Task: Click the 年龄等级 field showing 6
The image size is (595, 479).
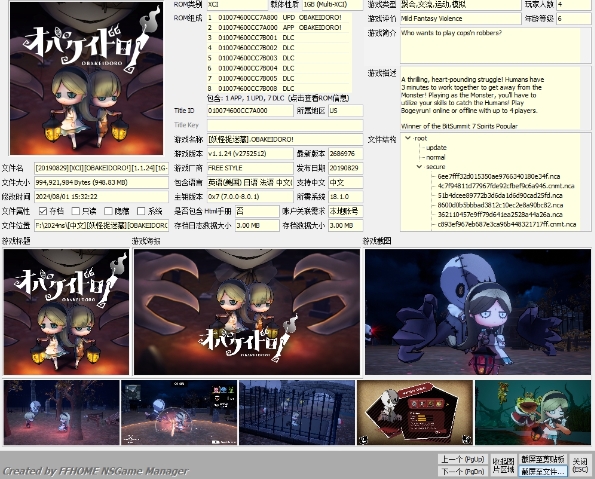Action: 574,18
